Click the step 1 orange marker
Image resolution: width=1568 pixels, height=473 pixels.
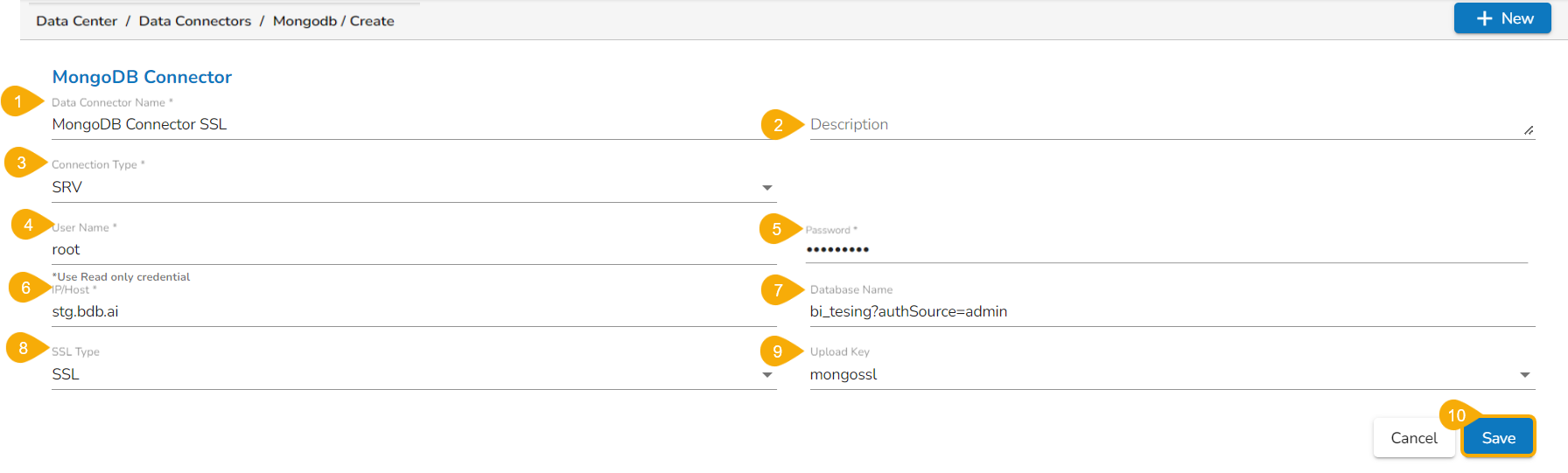point(18,101)
